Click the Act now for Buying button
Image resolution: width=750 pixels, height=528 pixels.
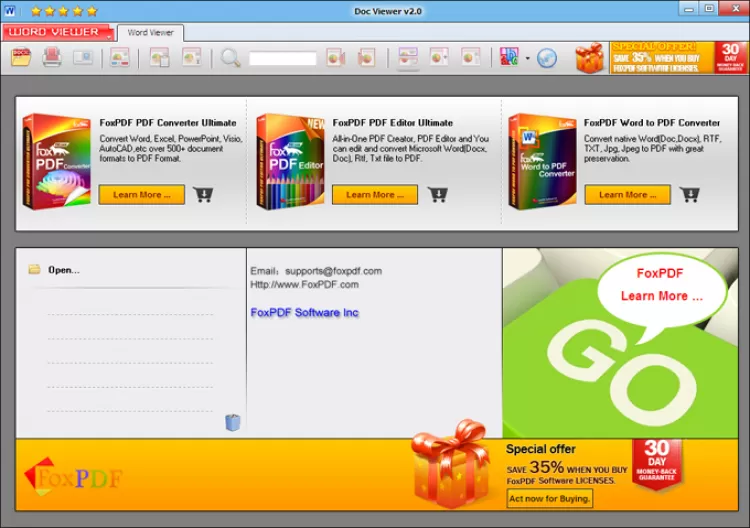[x=550, y=498]
